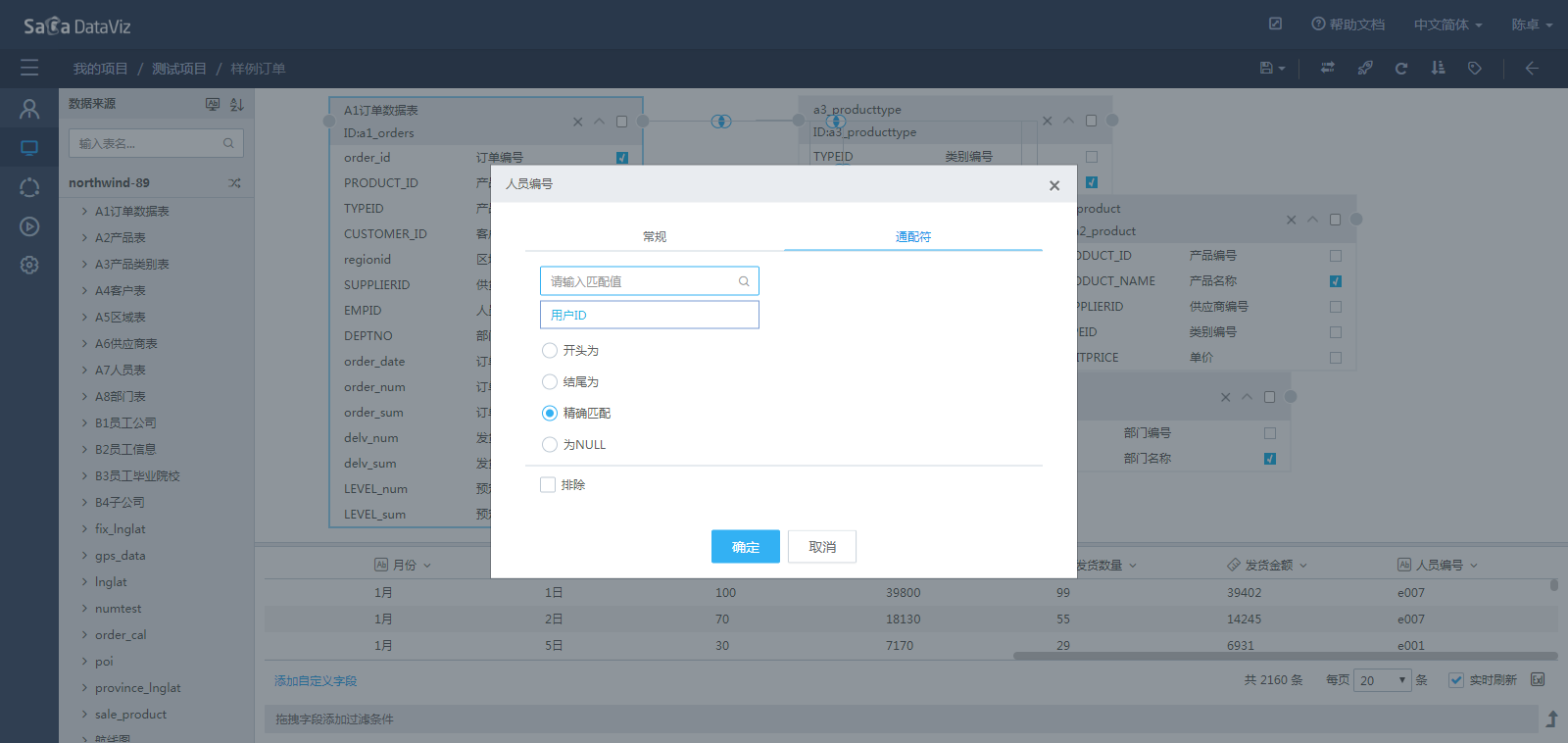Toggle the 实时刷新 checkbox

pos(1456,680)
